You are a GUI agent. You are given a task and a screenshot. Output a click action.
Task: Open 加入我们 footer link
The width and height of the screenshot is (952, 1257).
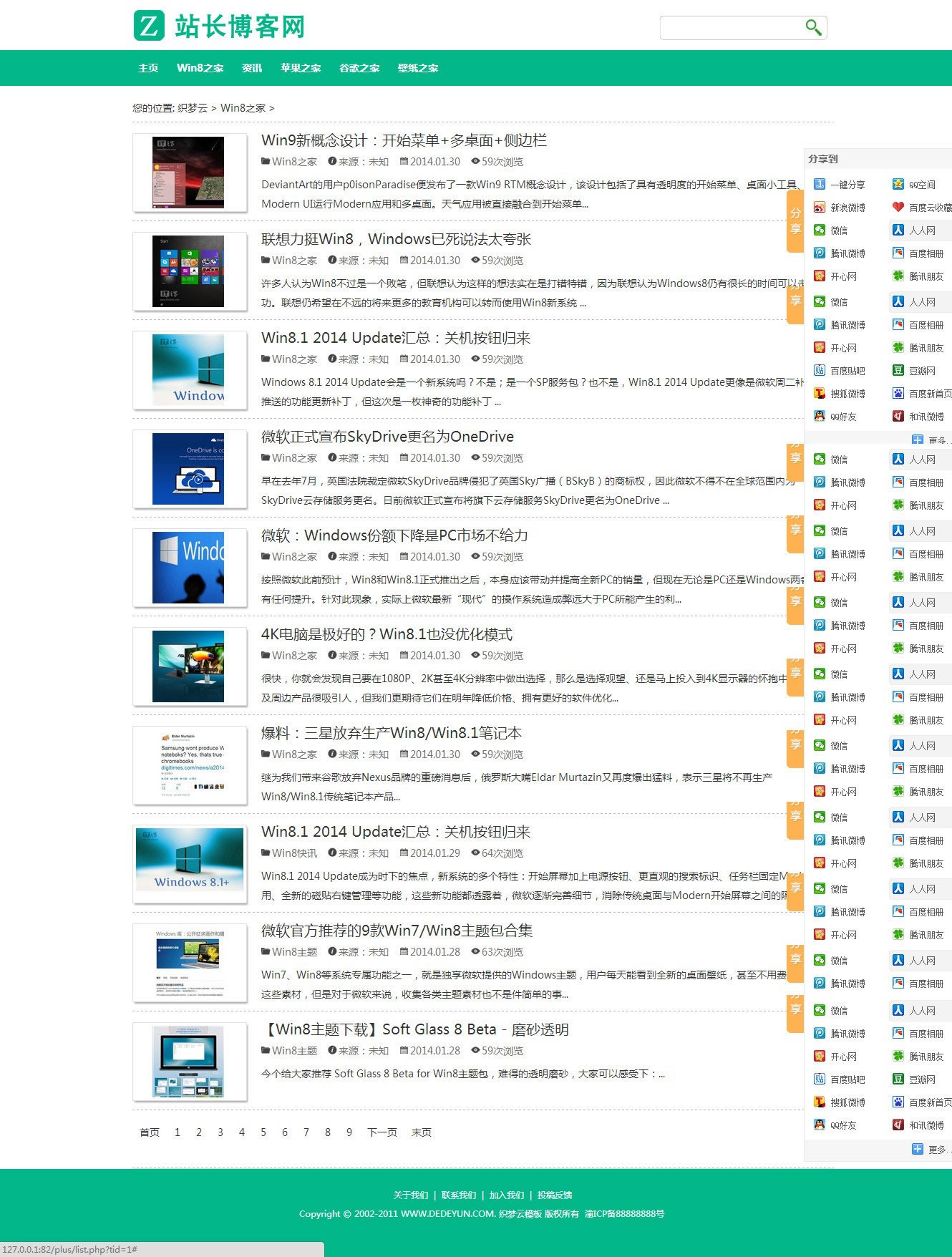point(507,1195)
